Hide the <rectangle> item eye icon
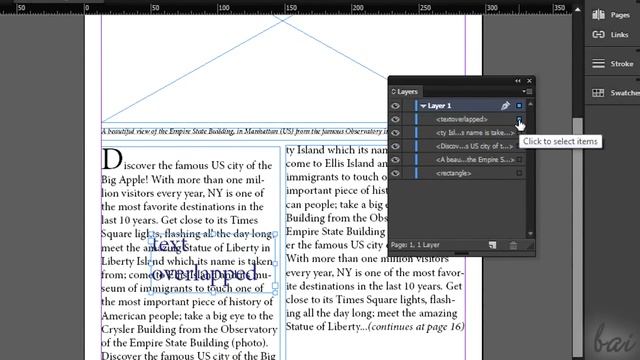 [x=395, y=173]
